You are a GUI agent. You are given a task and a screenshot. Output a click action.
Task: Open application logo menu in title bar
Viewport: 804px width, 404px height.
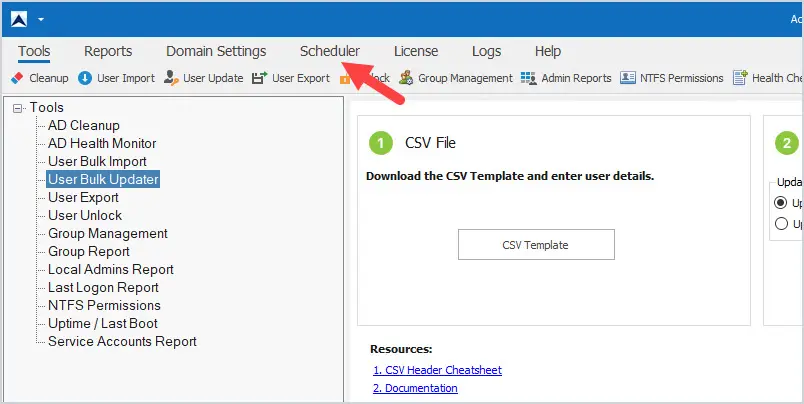(19, 19)
